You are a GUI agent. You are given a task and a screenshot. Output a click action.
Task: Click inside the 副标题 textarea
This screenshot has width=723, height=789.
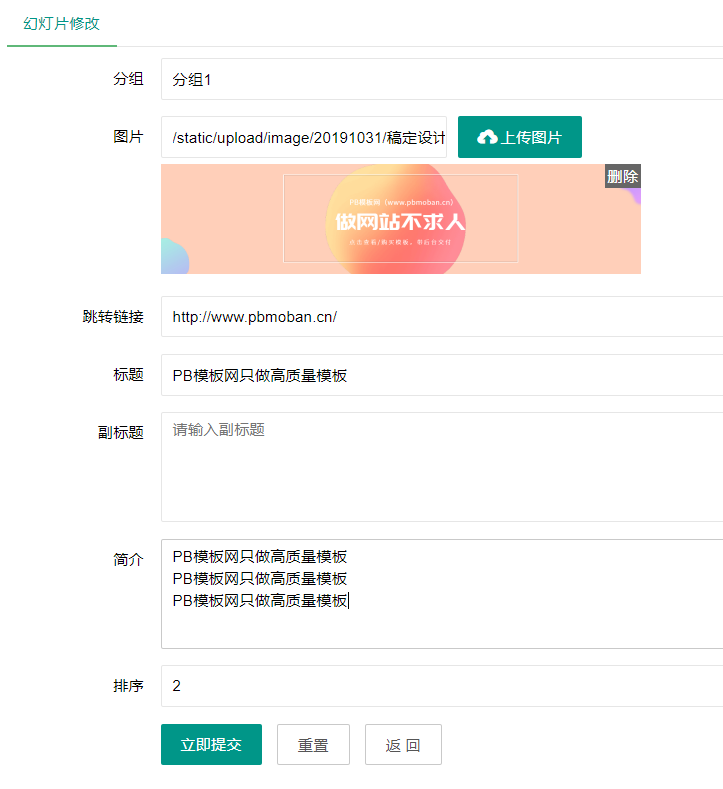pyautogui.click(x=440, y=466)
